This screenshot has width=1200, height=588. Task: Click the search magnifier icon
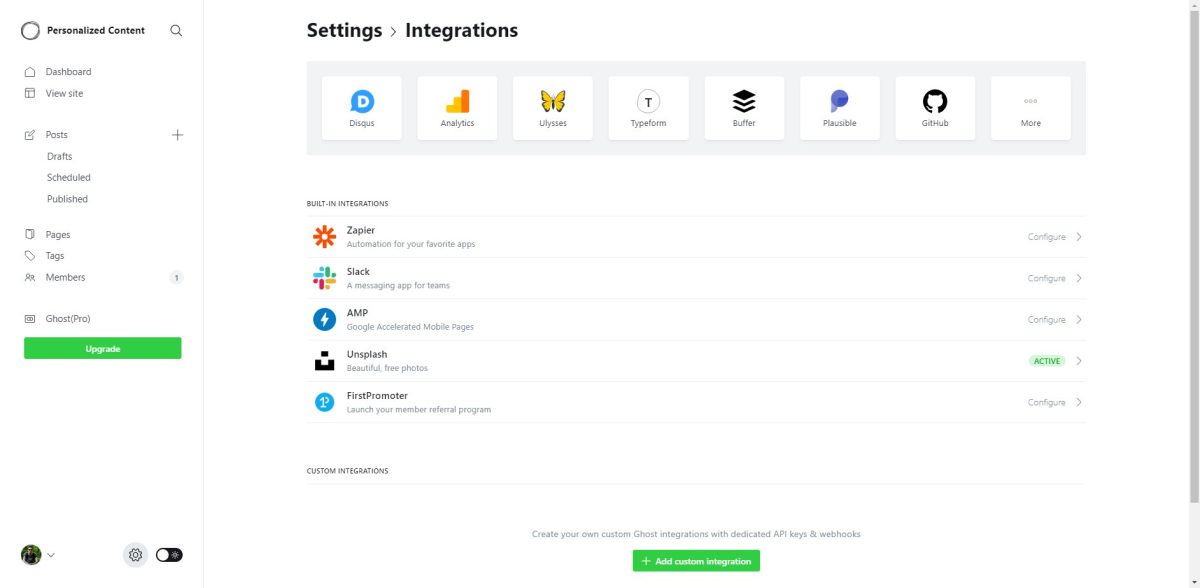click(176, 30)
